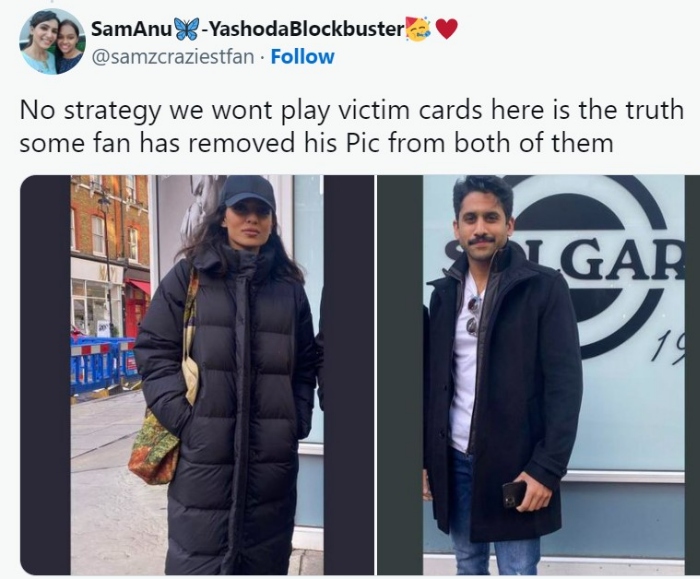Open the left photo of woman in puffer coat
The image size is (700, 579).
[x=197, y=375]
